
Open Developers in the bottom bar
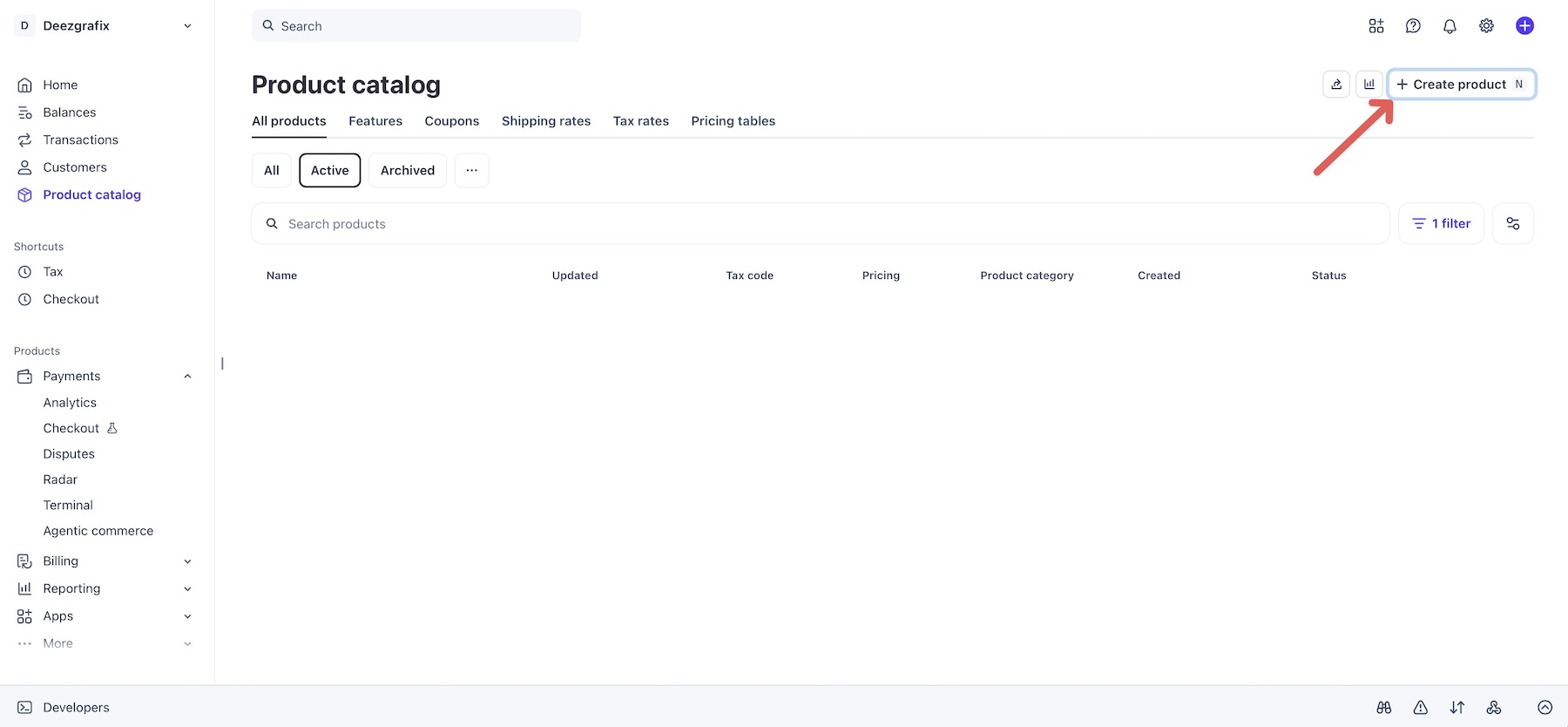point(64,708)
